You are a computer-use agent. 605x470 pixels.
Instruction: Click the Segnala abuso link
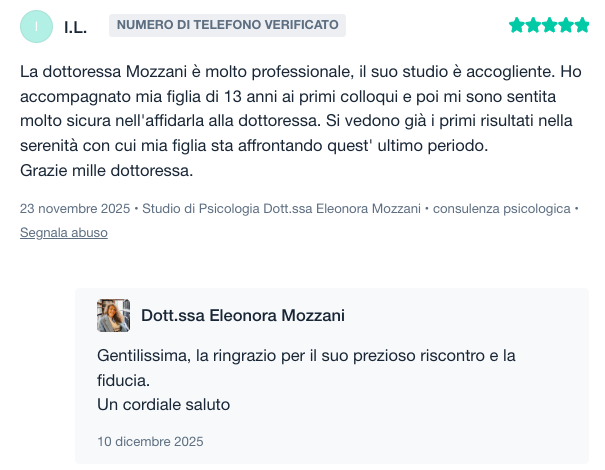pos(63,233)
